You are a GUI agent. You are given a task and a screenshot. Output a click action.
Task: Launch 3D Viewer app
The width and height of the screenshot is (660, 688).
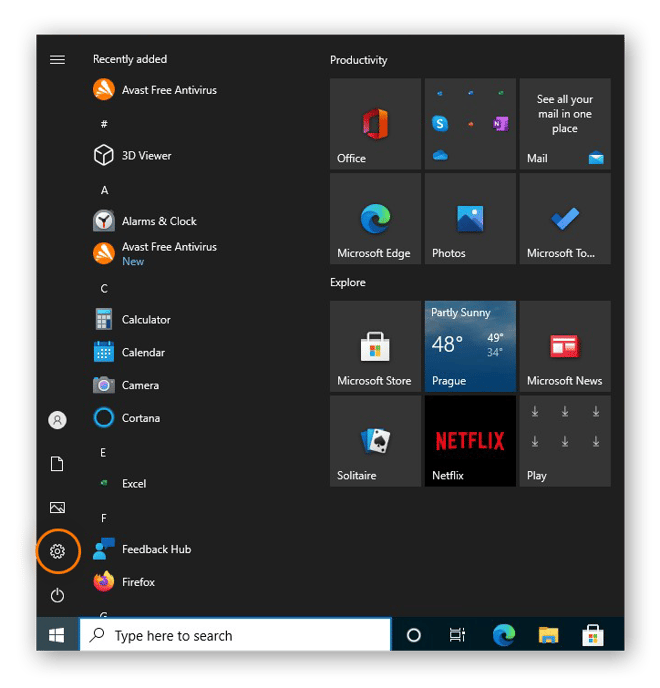click(133, 155)
